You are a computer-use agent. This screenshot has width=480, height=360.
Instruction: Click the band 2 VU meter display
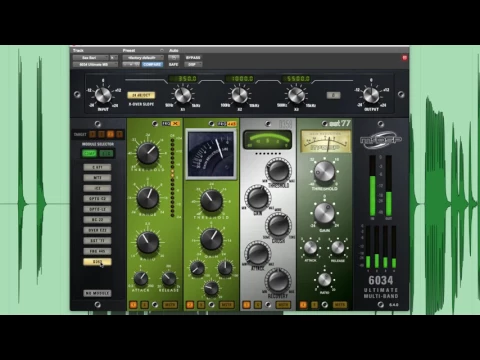pos(211,154)
